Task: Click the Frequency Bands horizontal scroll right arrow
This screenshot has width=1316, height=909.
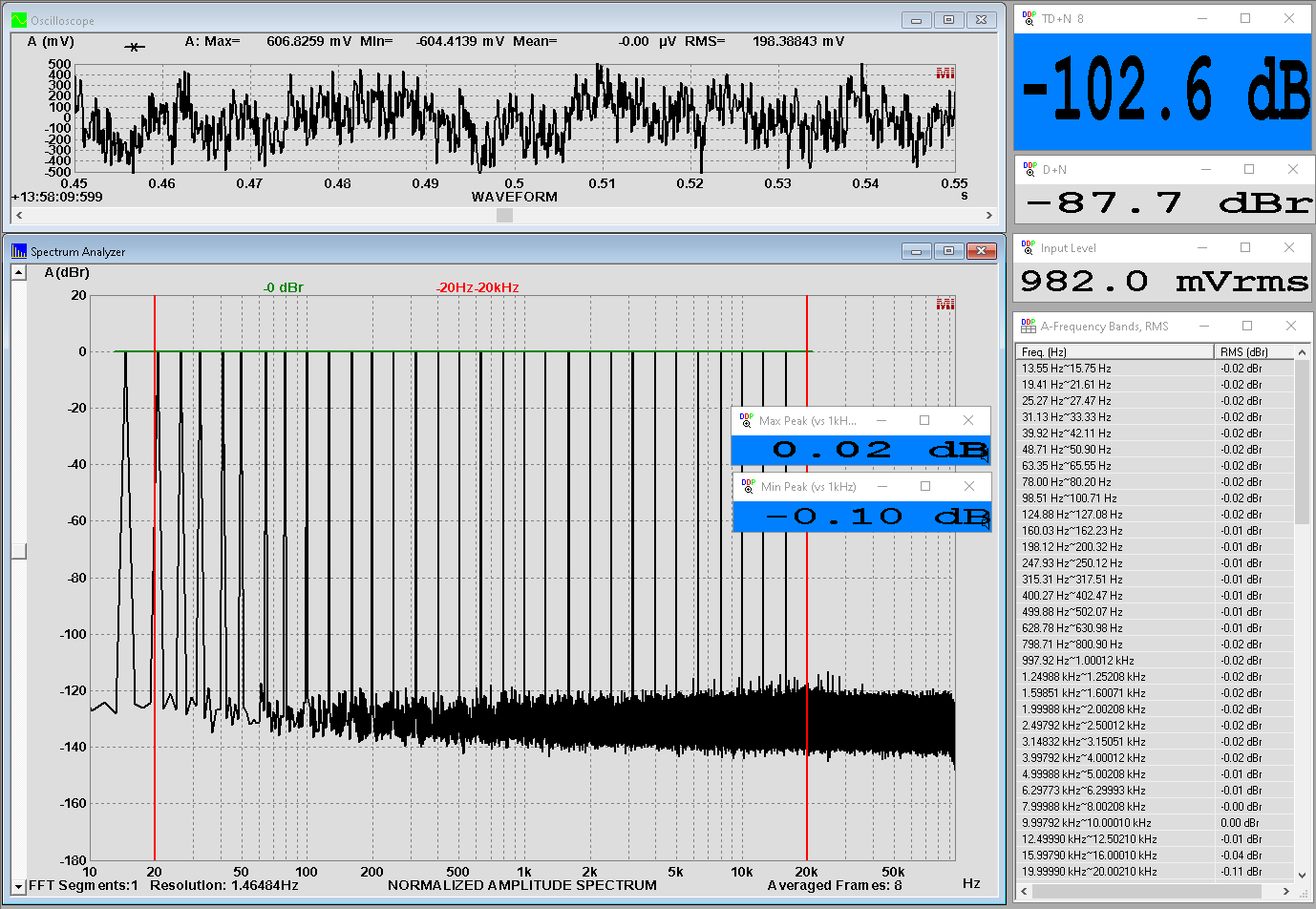Action: click(x=1285, y=891)
